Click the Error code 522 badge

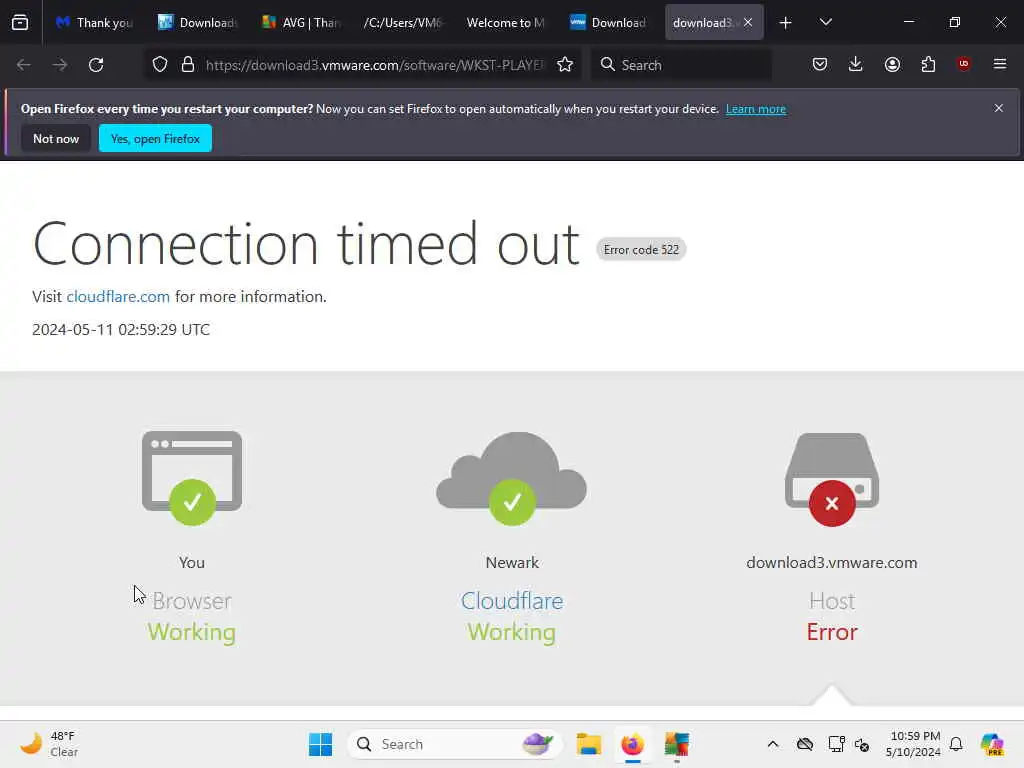click(x=641, y=249)
